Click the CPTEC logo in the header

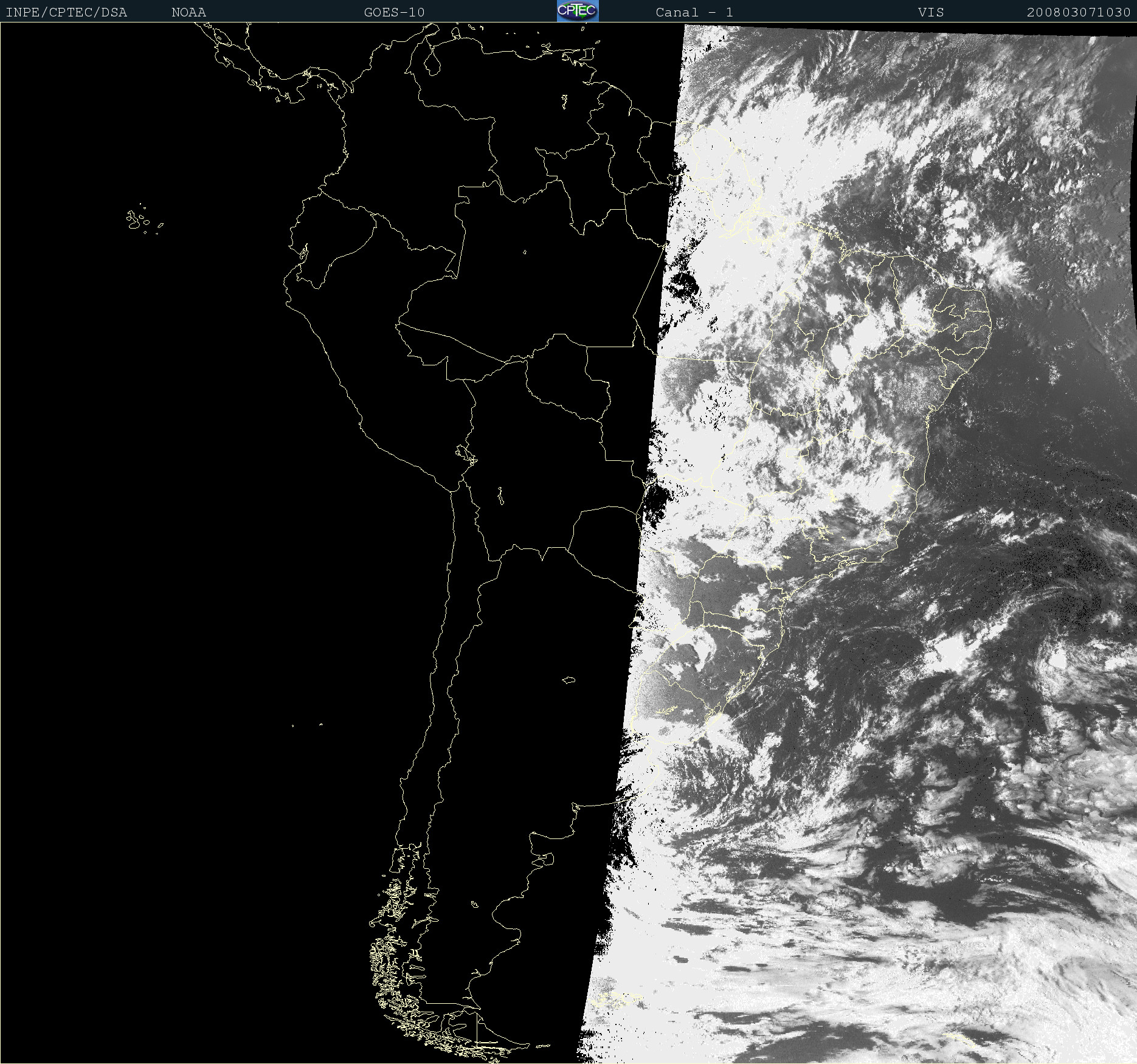click(x=578, y=11)
